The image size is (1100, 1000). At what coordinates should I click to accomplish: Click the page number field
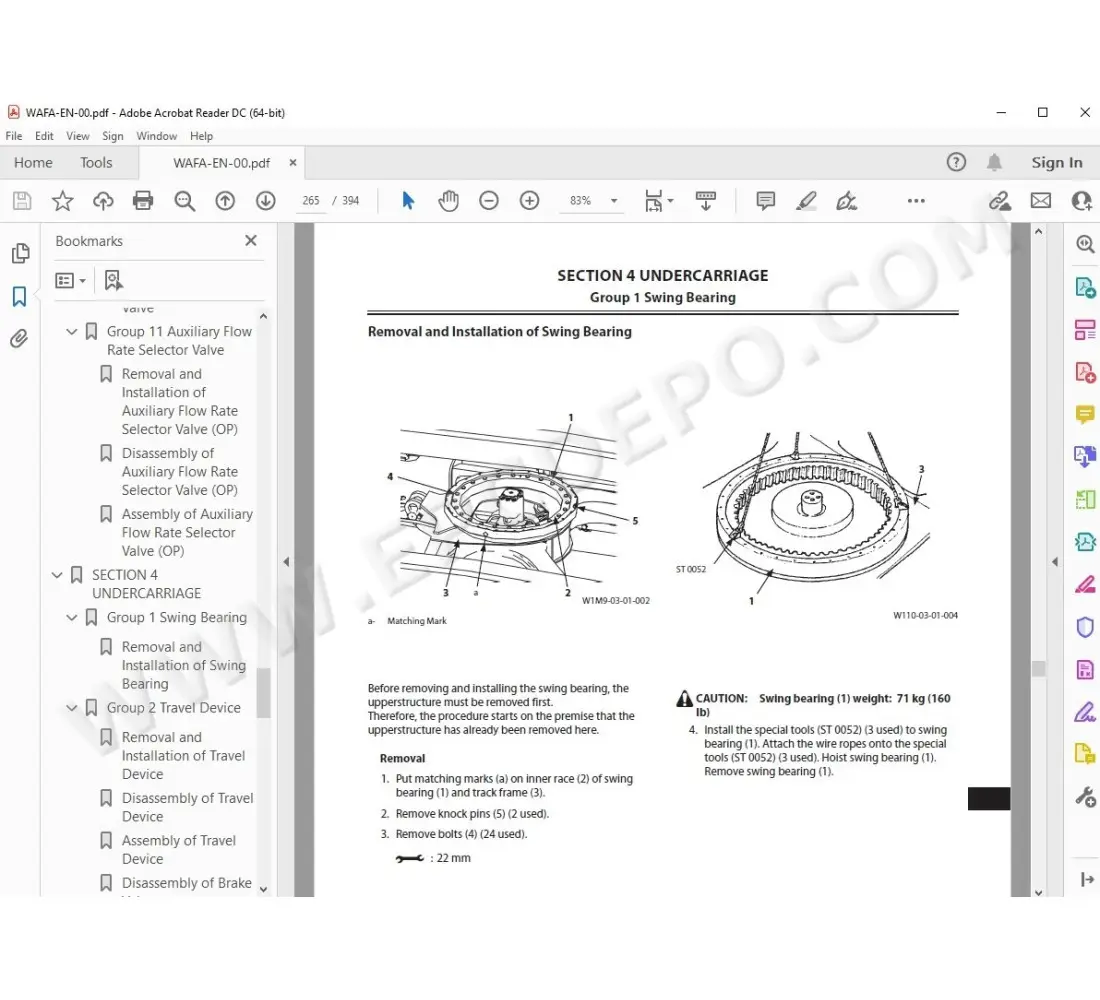coord(311,201)
